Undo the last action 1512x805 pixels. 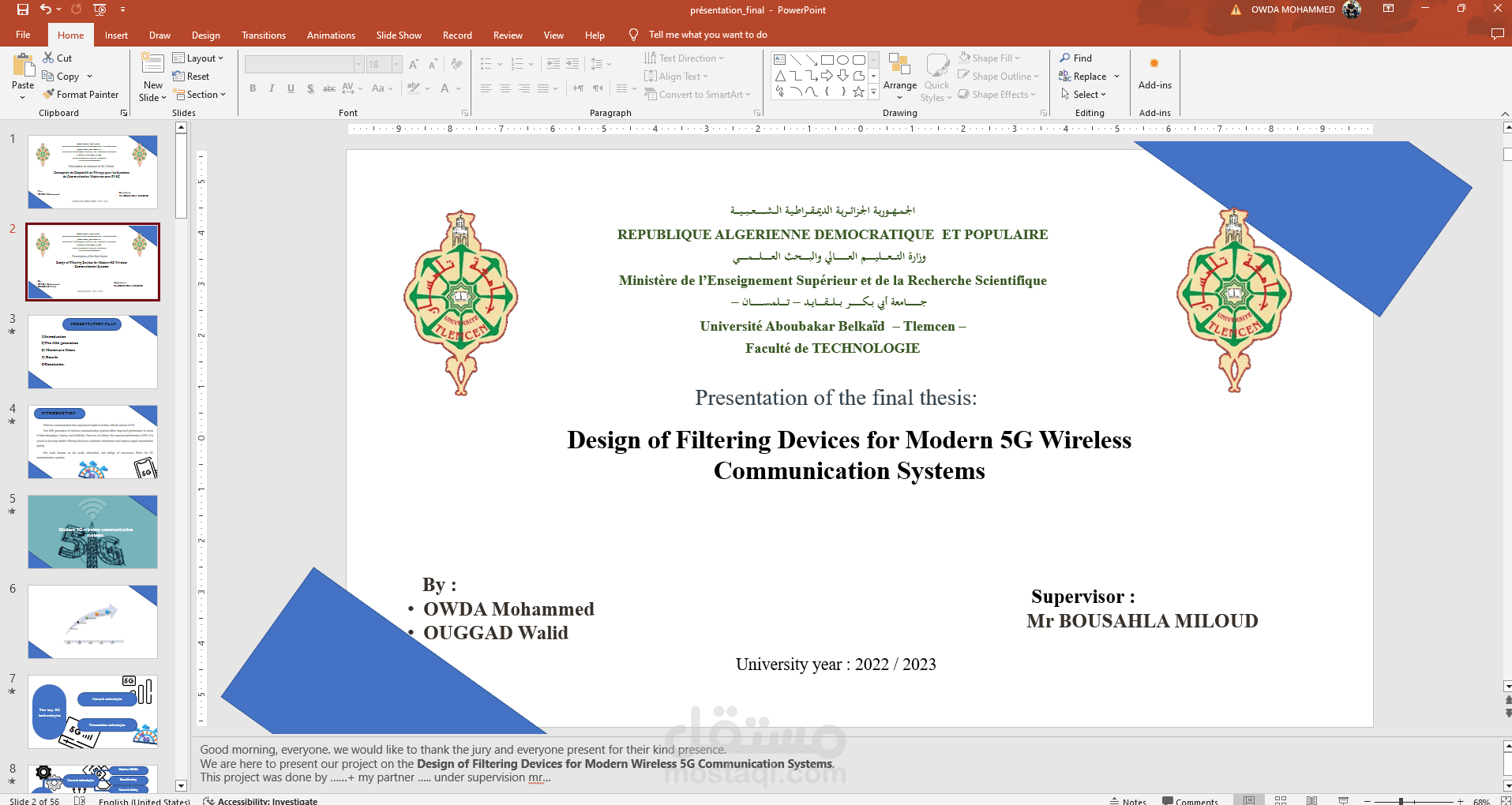46,9
